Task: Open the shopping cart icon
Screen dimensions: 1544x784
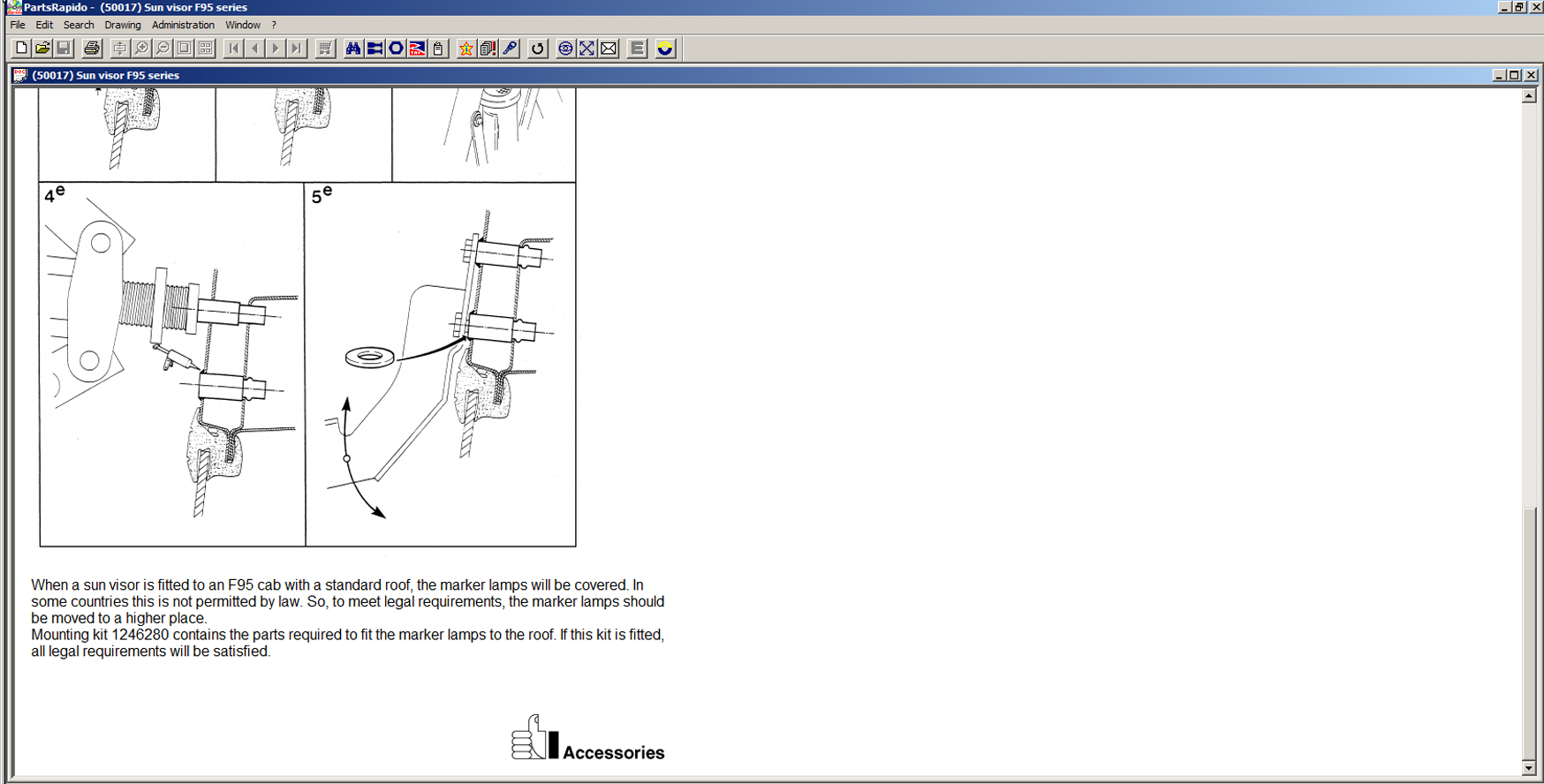Action: coord(325,49)
